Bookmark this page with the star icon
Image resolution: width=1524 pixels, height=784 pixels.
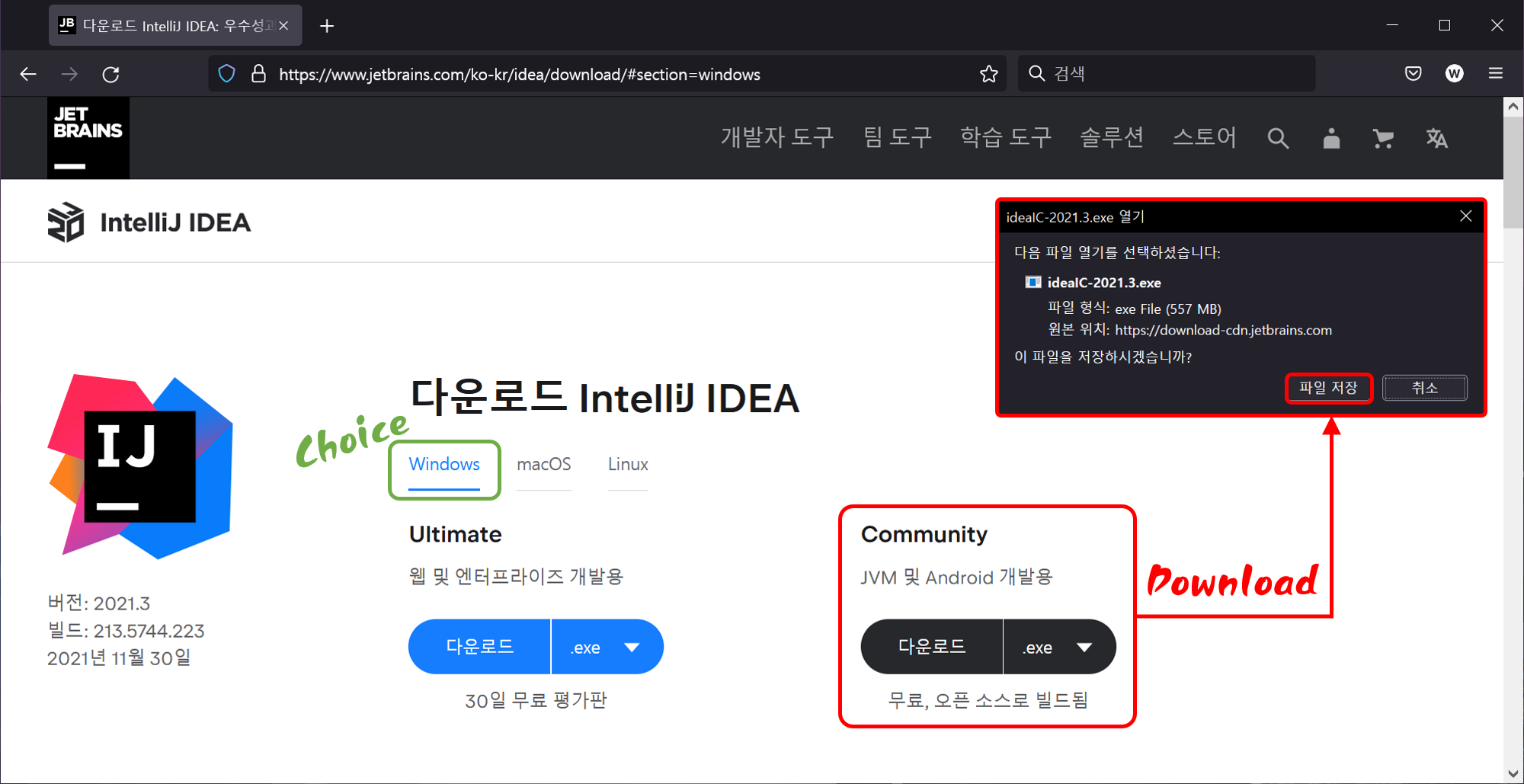pos(989,74)
